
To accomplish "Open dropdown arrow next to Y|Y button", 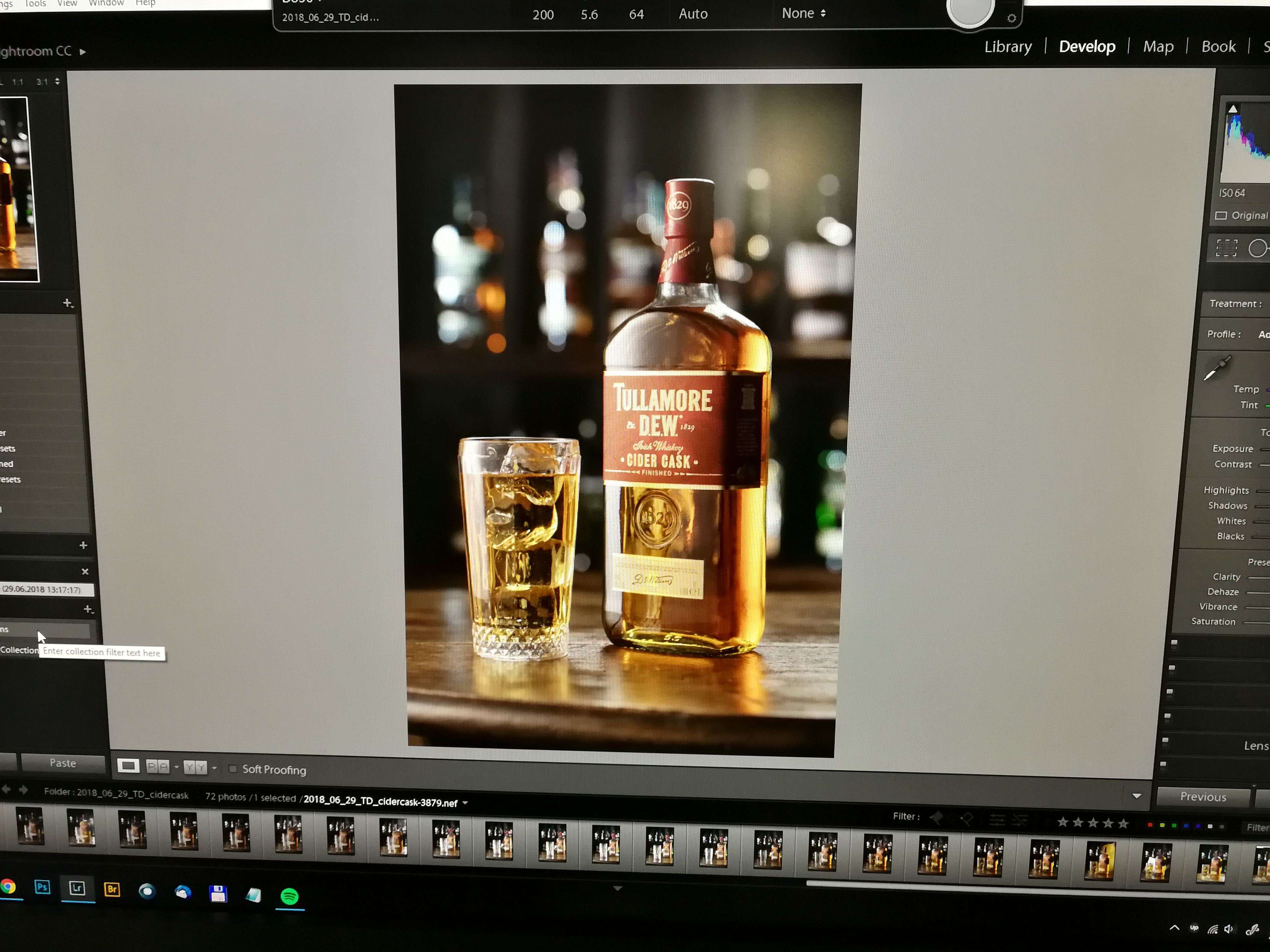I will pyautogui.click(x=214, y=768).
